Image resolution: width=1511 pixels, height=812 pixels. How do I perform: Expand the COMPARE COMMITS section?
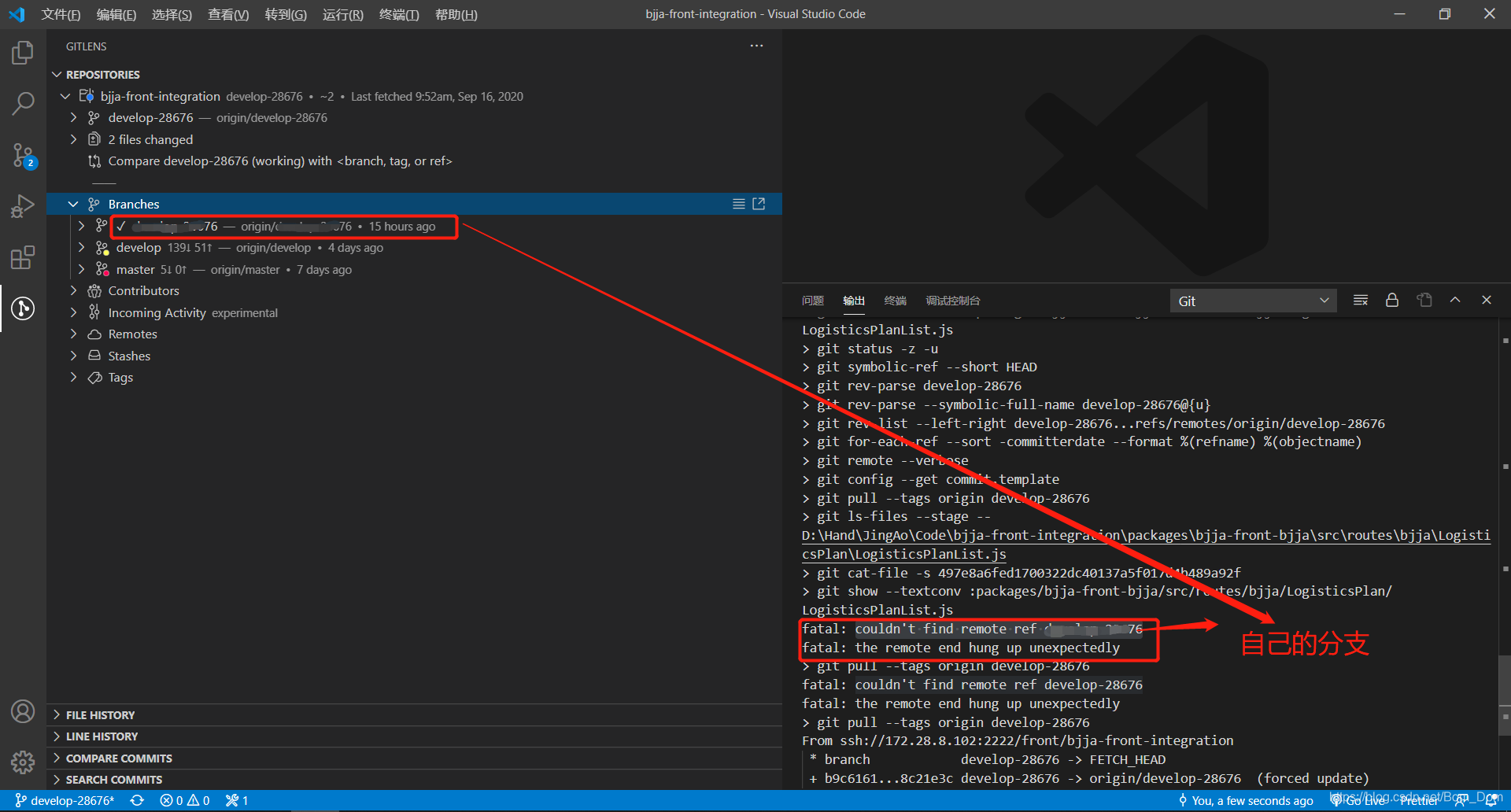tap(414, 758)
